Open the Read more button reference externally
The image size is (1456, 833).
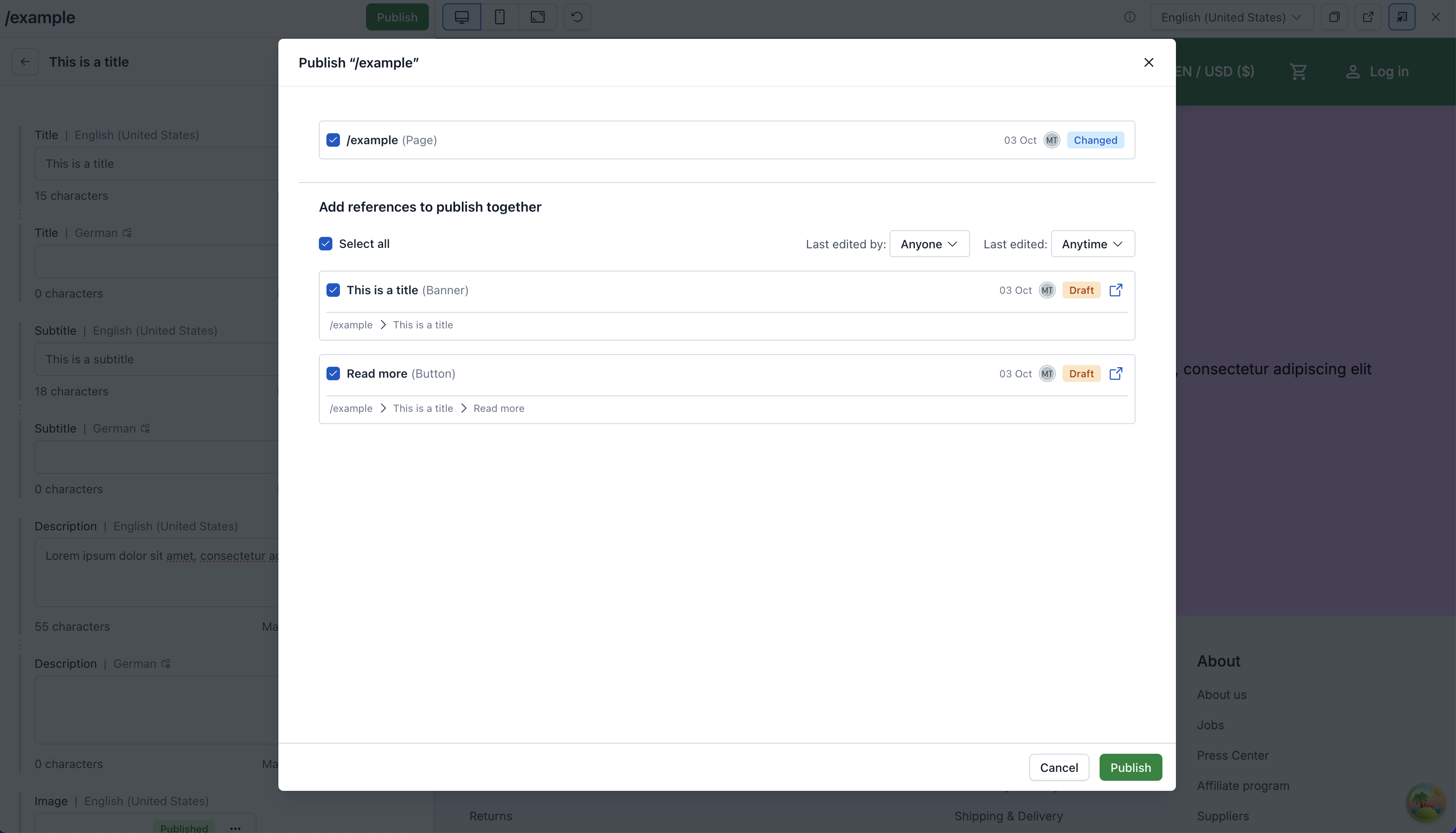coord(1116,374)
